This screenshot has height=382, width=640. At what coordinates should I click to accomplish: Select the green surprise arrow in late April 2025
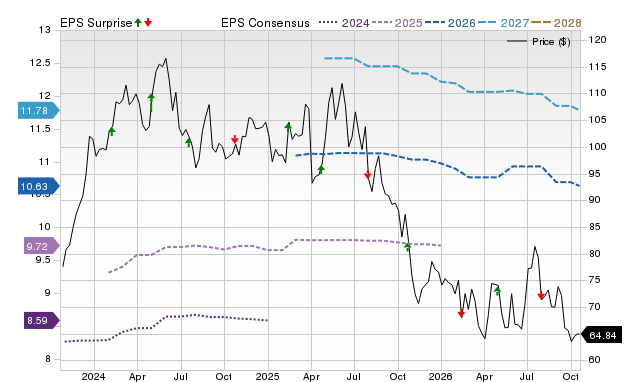tap(321, 169)
